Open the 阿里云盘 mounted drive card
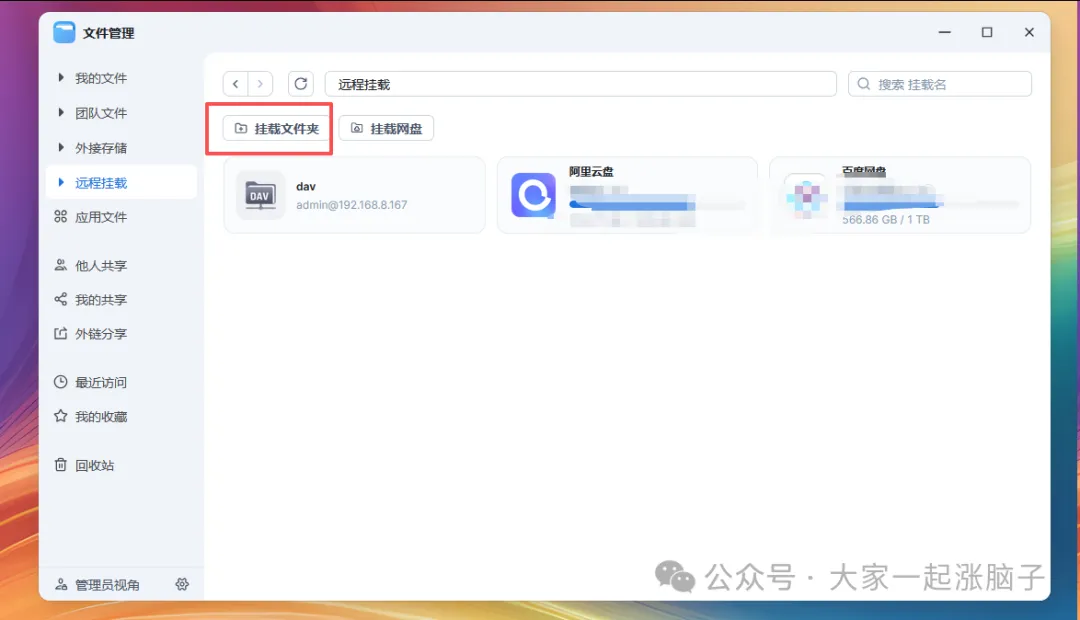Viewport: 1080px width, 620px height. [x=628, y=195]
